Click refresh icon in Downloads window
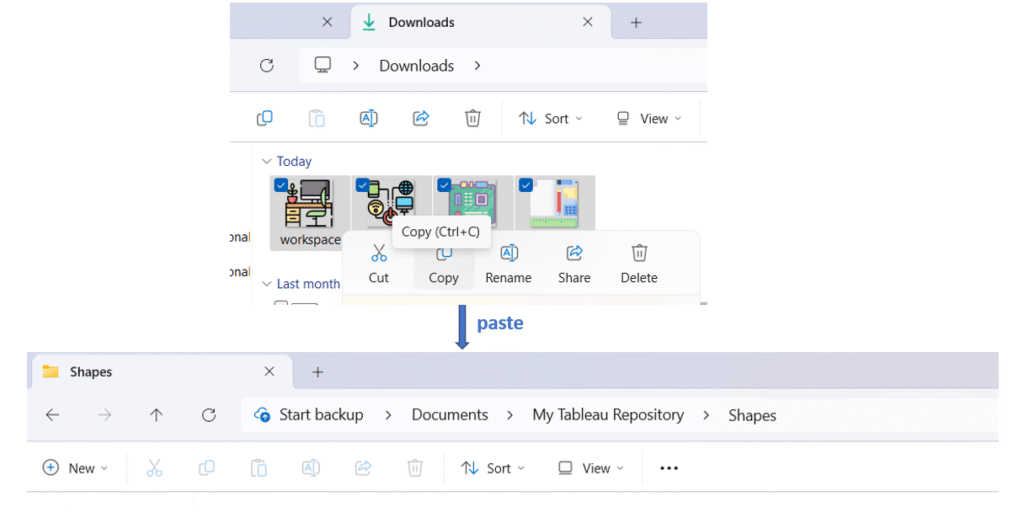Image resolution: width=1024 pixels, height=518 pixels. [x=266, y=66]
